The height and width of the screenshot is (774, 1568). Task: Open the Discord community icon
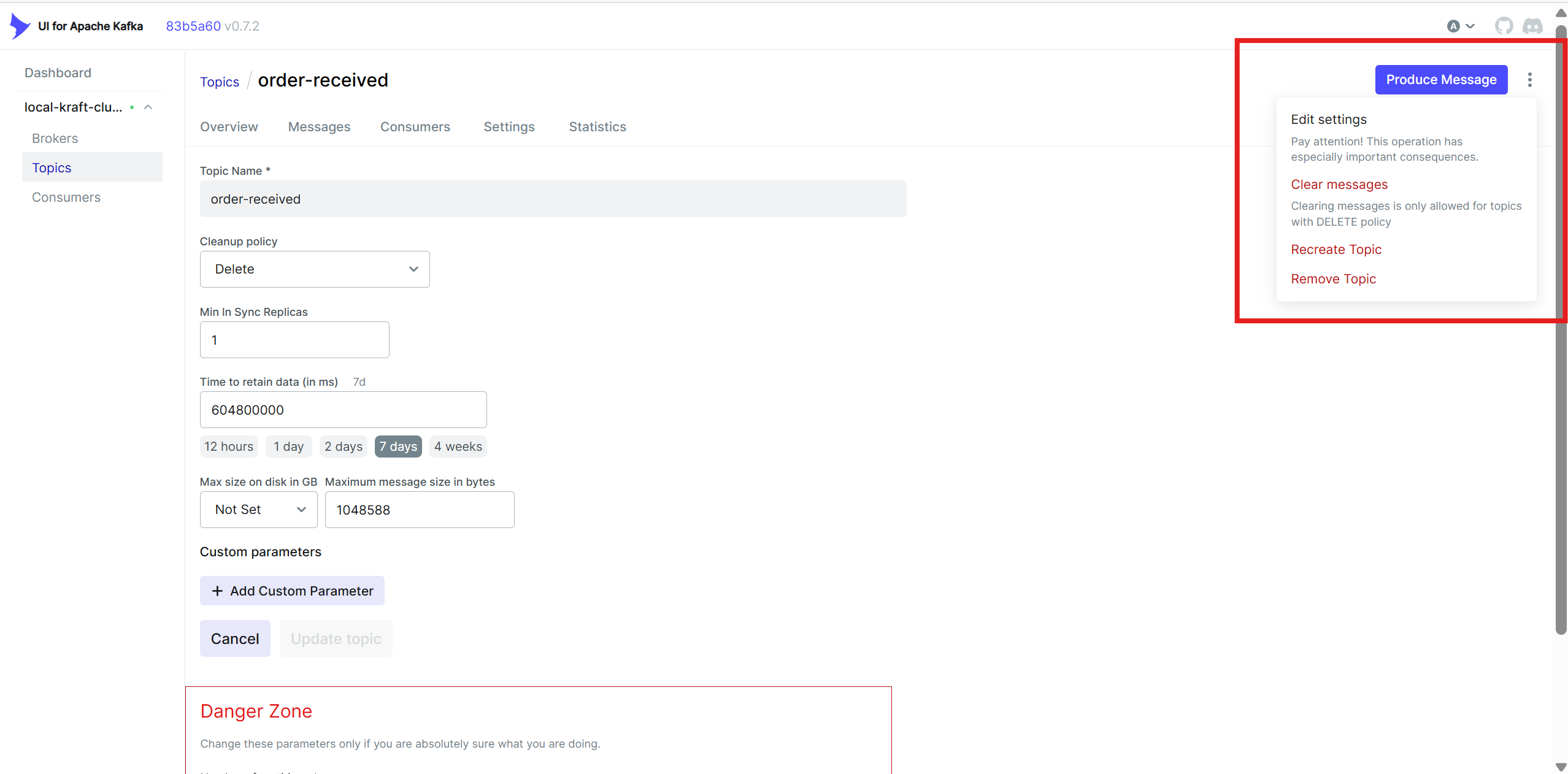click(1532, 26)
